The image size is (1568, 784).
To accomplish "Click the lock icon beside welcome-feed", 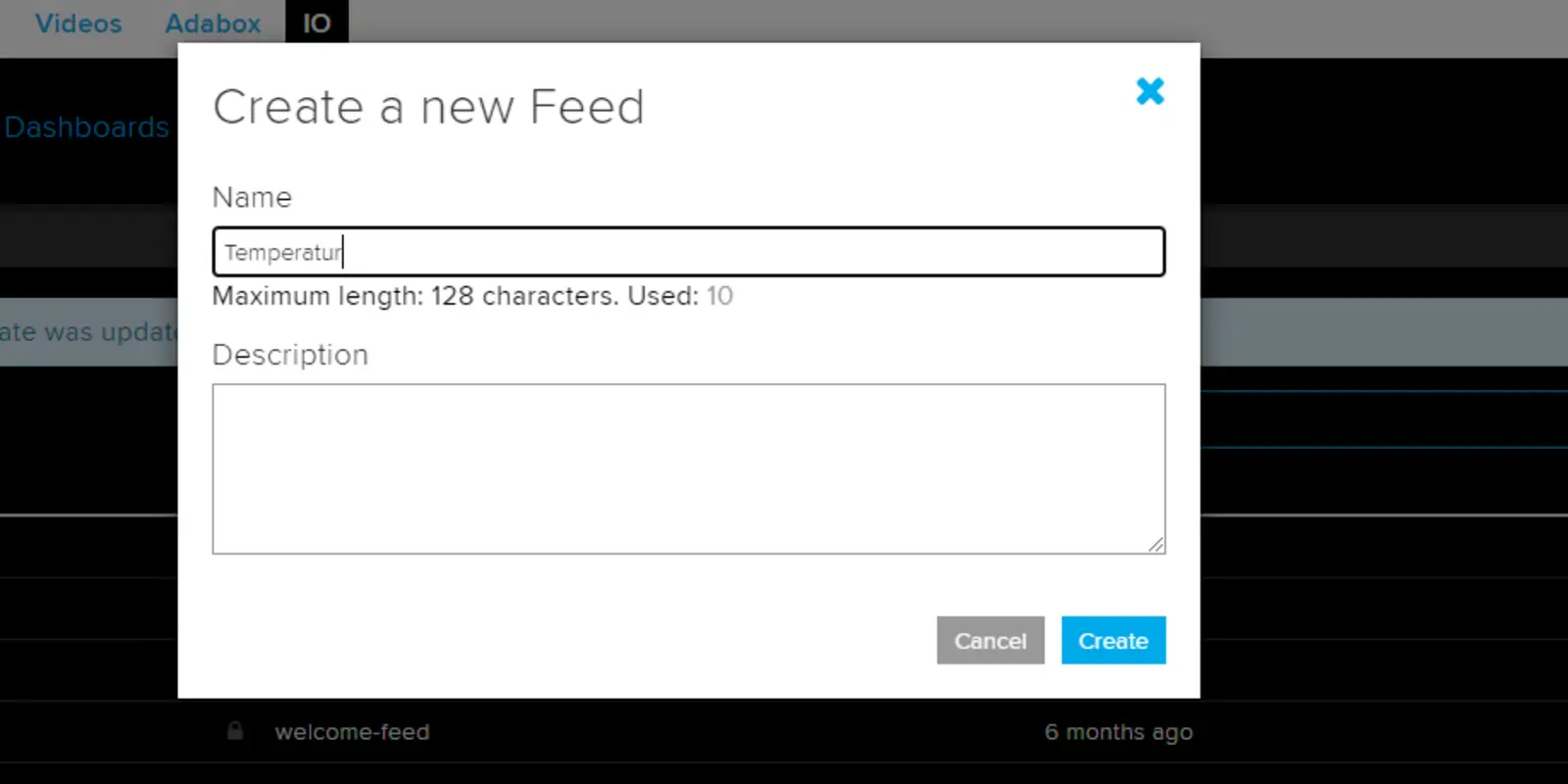I will pos(235,731).
